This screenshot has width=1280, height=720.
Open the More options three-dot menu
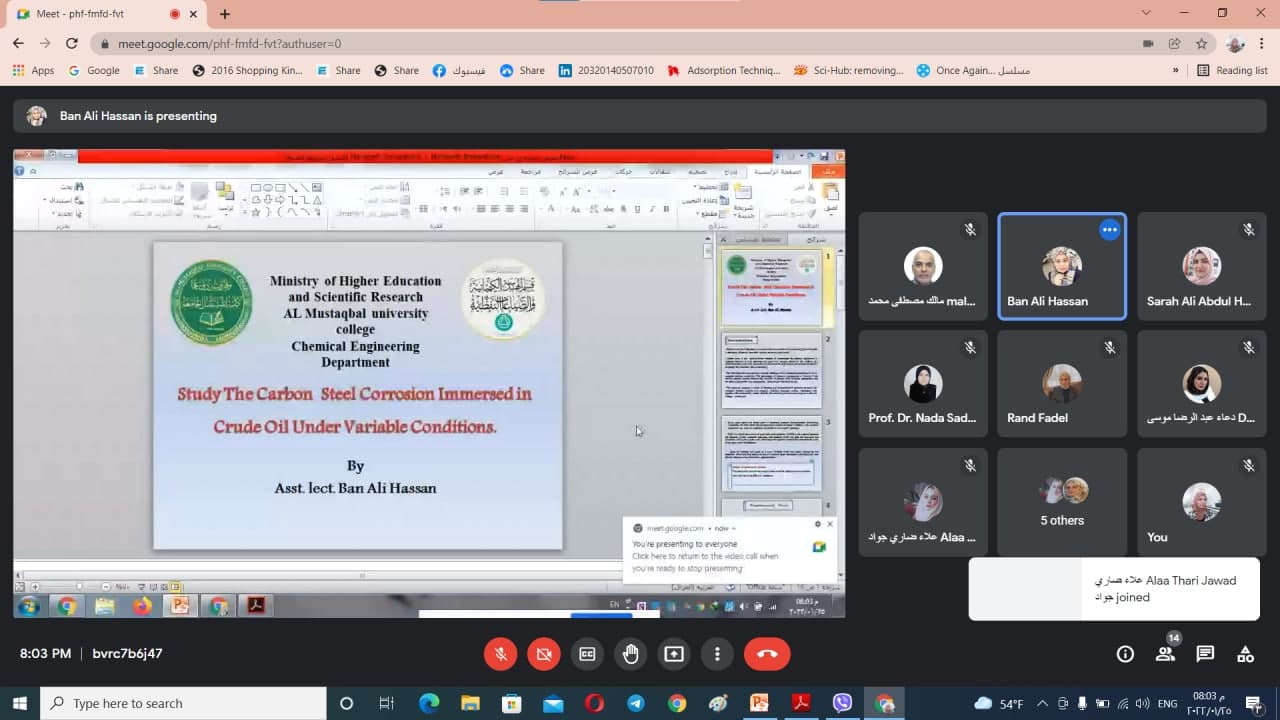717,654
